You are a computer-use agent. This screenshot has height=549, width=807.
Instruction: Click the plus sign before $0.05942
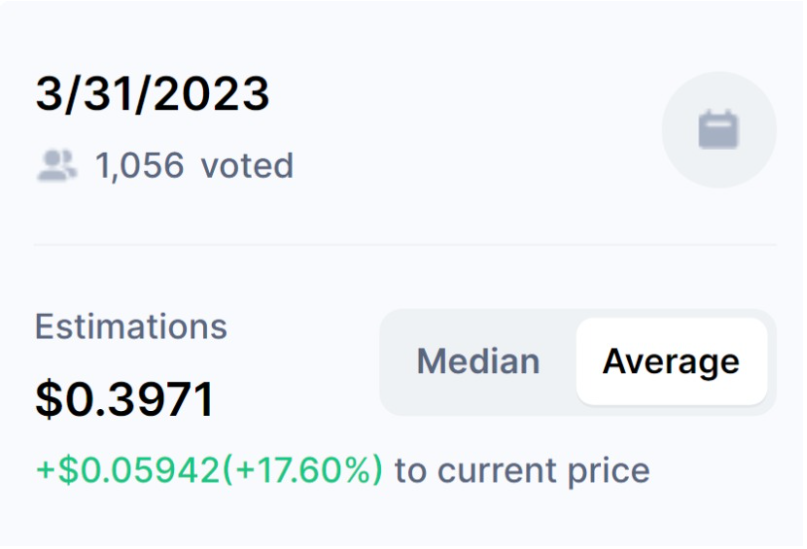pyautogui.click(x=45, y=470)
